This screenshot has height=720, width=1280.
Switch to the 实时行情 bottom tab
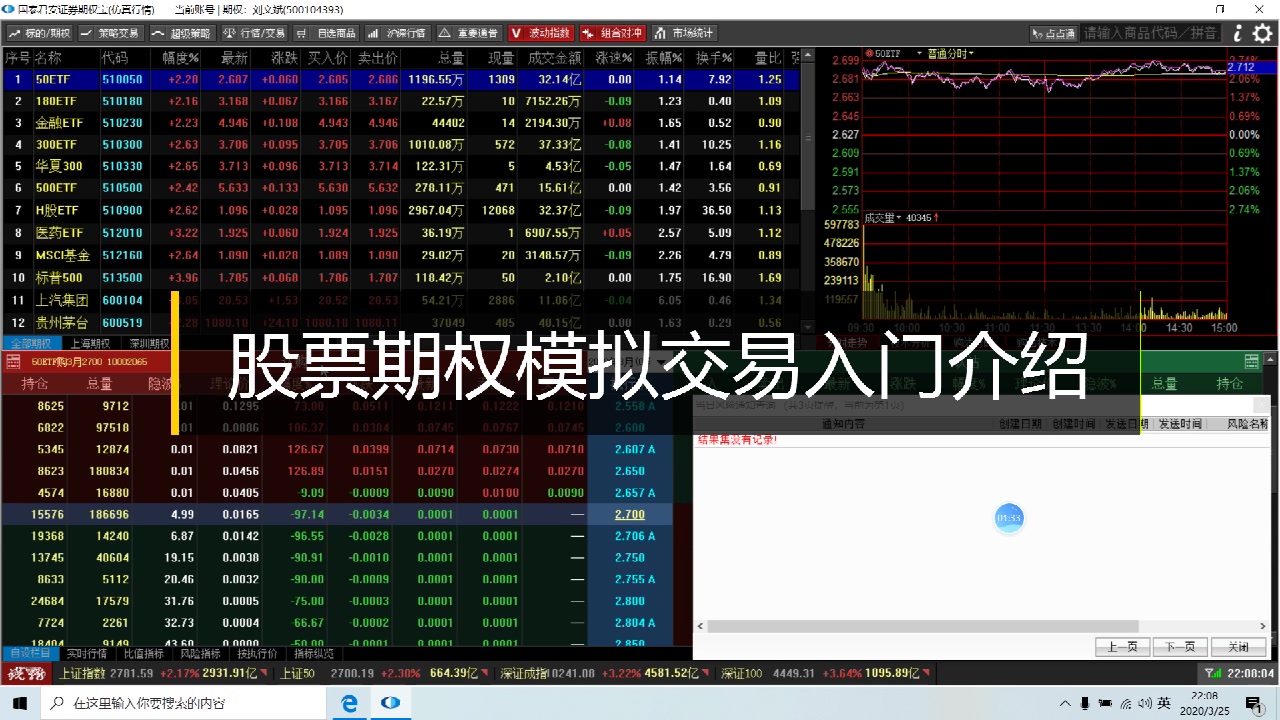pyautogui.click(x=87, y=654)
